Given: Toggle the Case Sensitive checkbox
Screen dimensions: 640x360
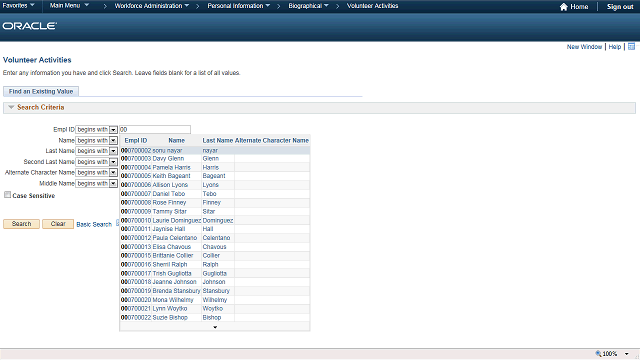Looking at the screenshot, I should (7, 195).
